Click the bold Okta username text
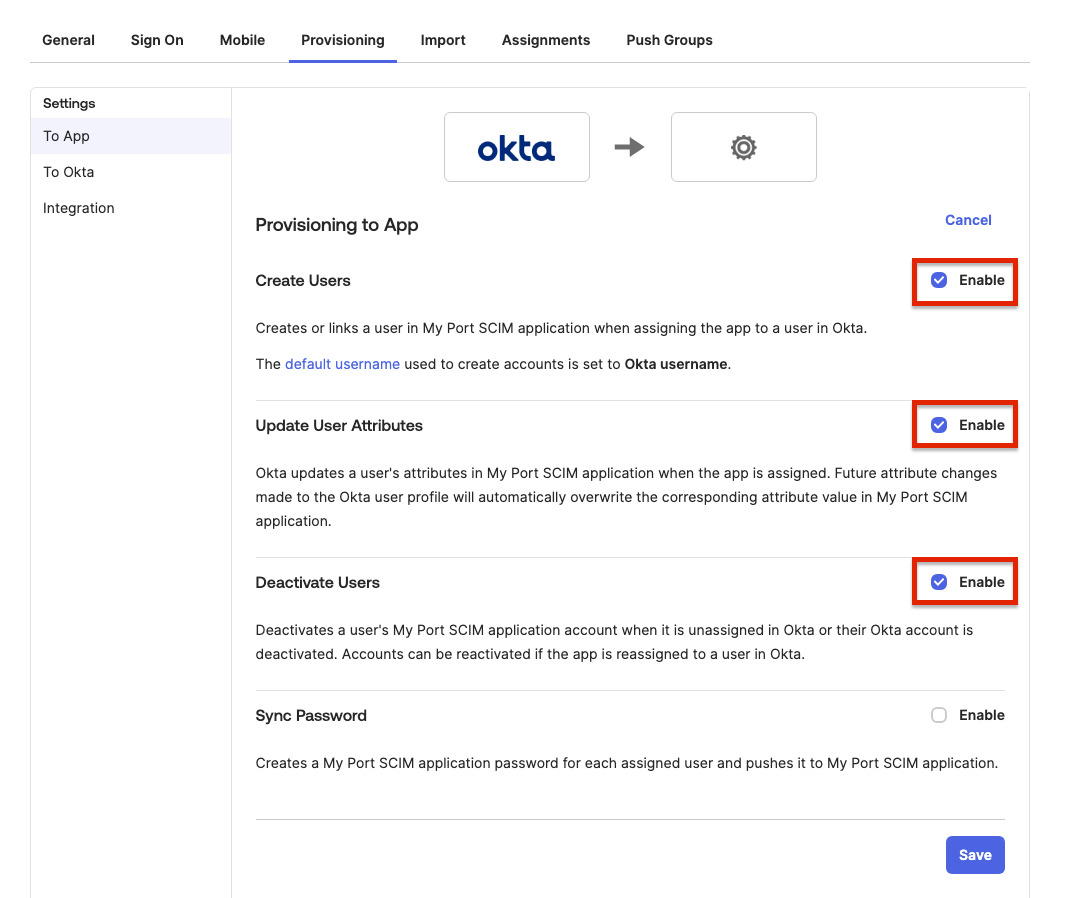This screenshot has height=898, width=1083. 675,364
